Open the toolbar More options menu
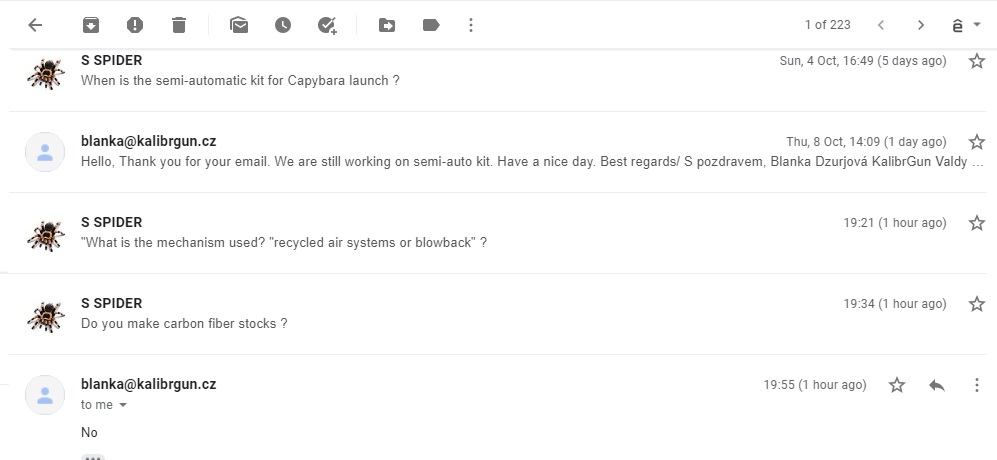Viewport: 997px width, 460px height. (x=471, y=25)
